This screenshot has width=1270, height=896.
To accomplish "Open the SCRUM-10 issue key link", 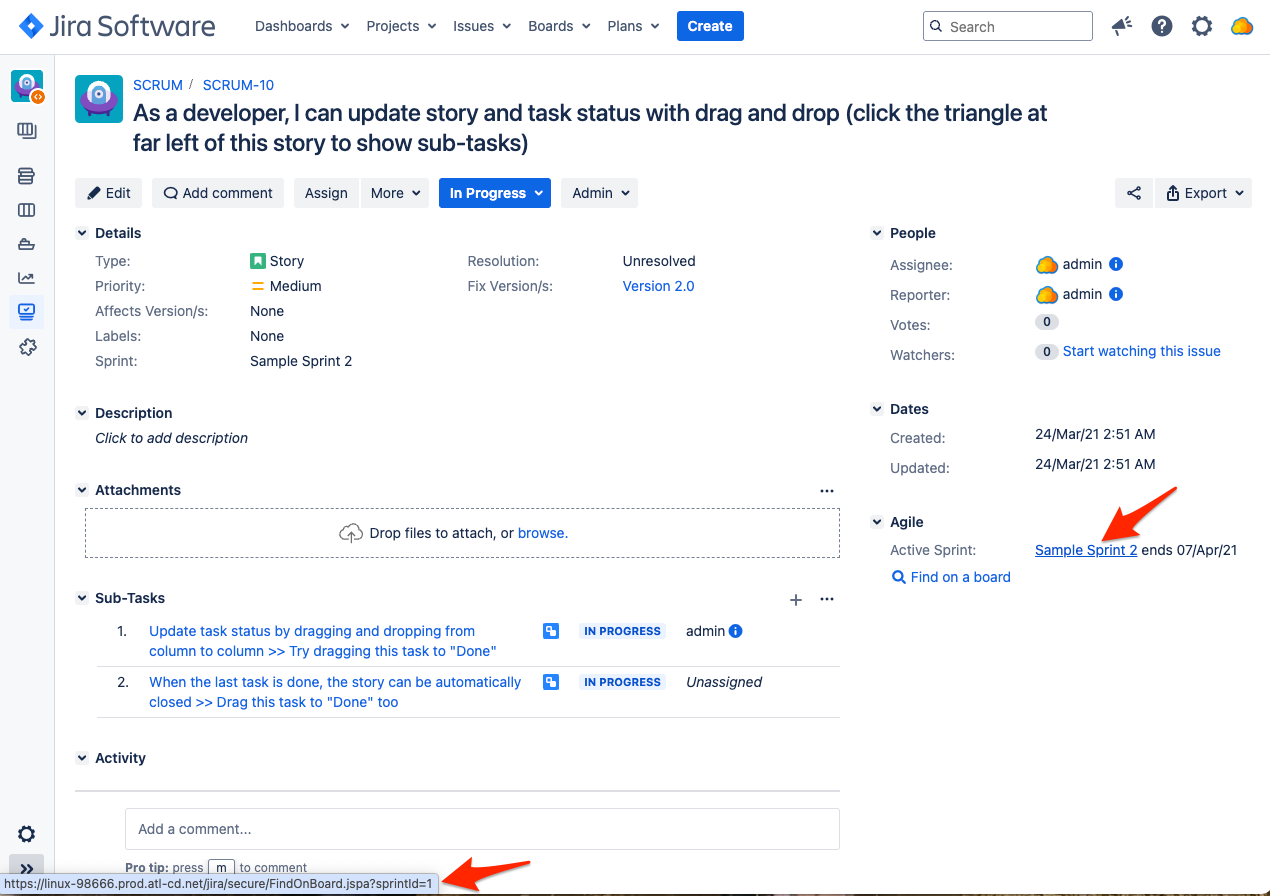I will [x=238, y=85].
